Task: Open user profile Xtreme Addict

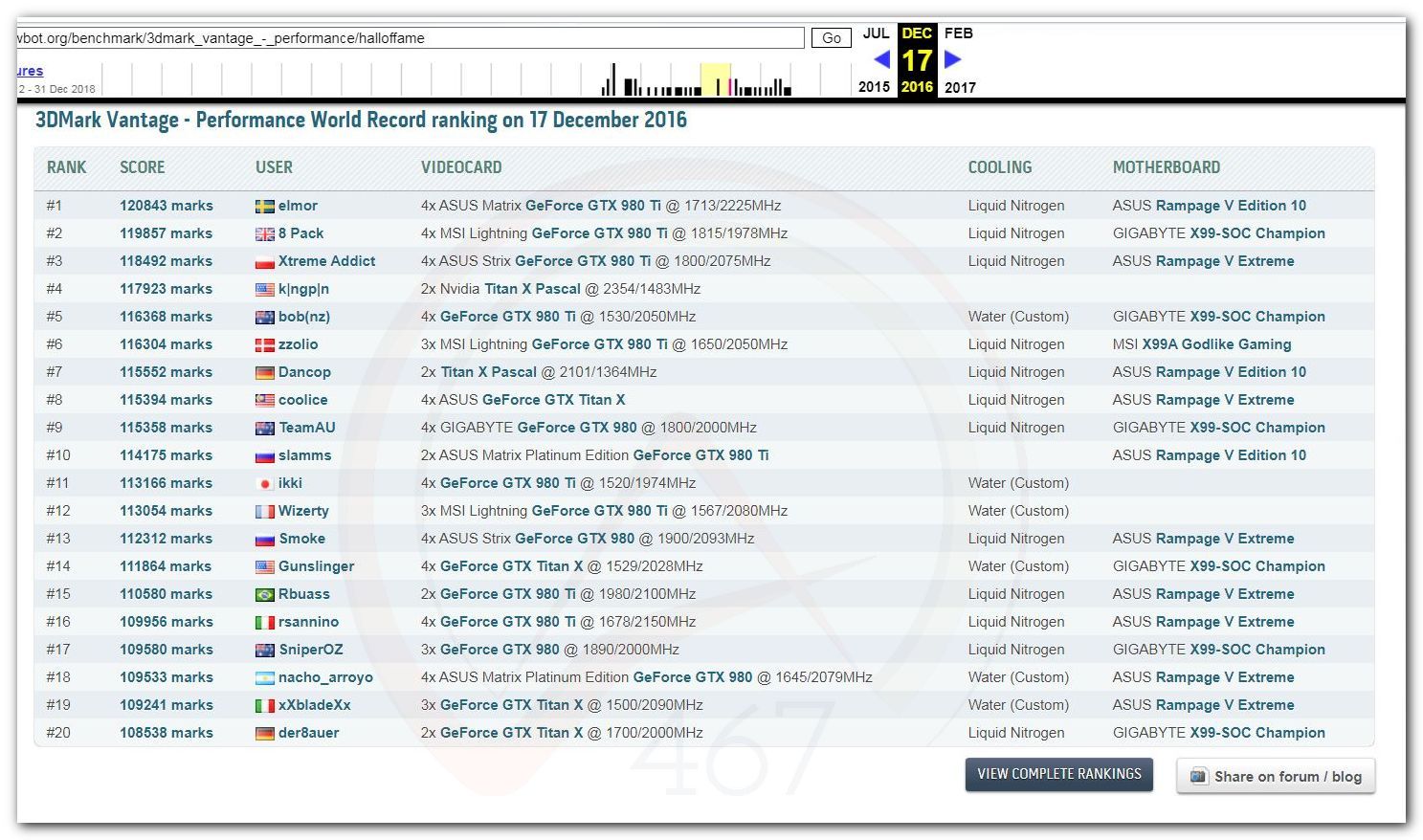Action: click(326, 261)
